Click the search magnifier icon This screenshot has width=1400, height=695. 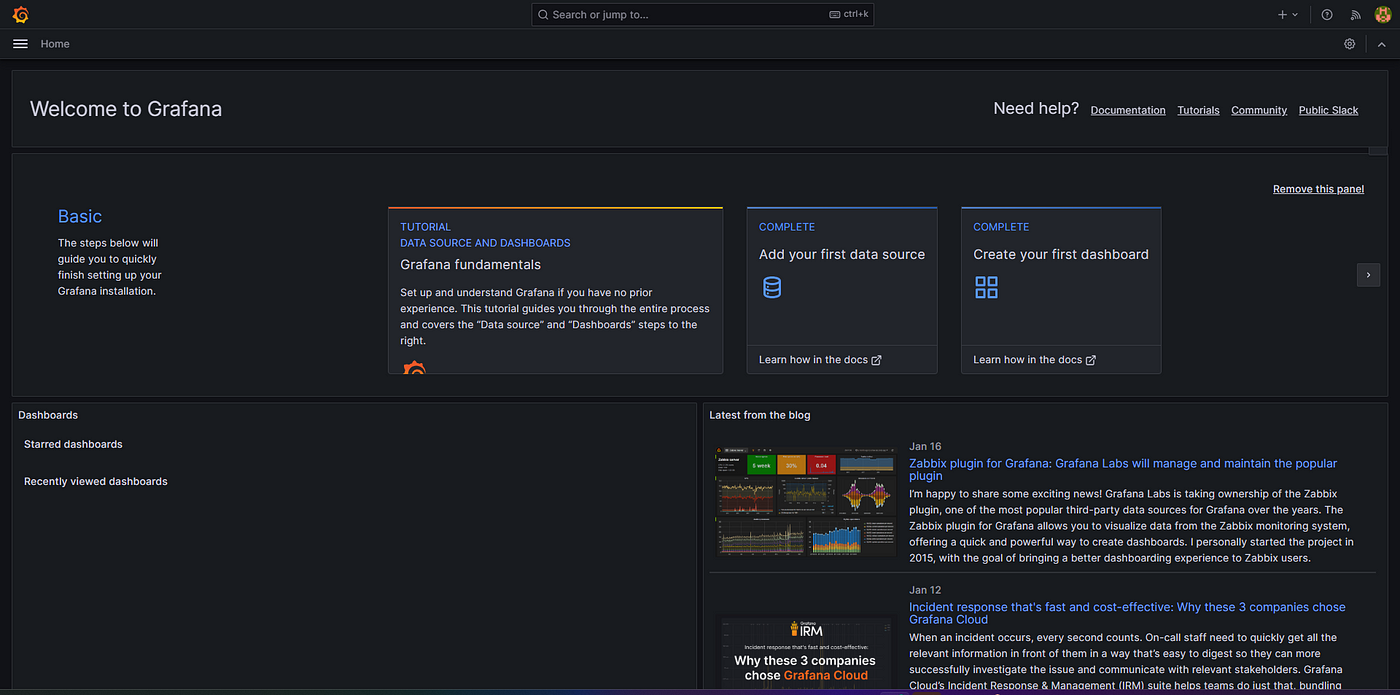pos(543,15)
